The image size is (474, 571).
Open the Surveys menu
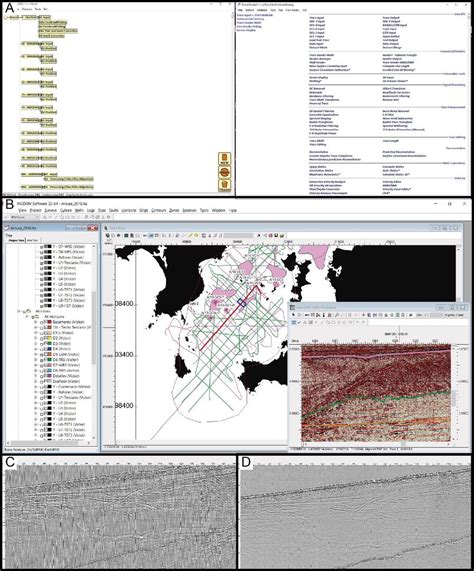tap(51, 210)
